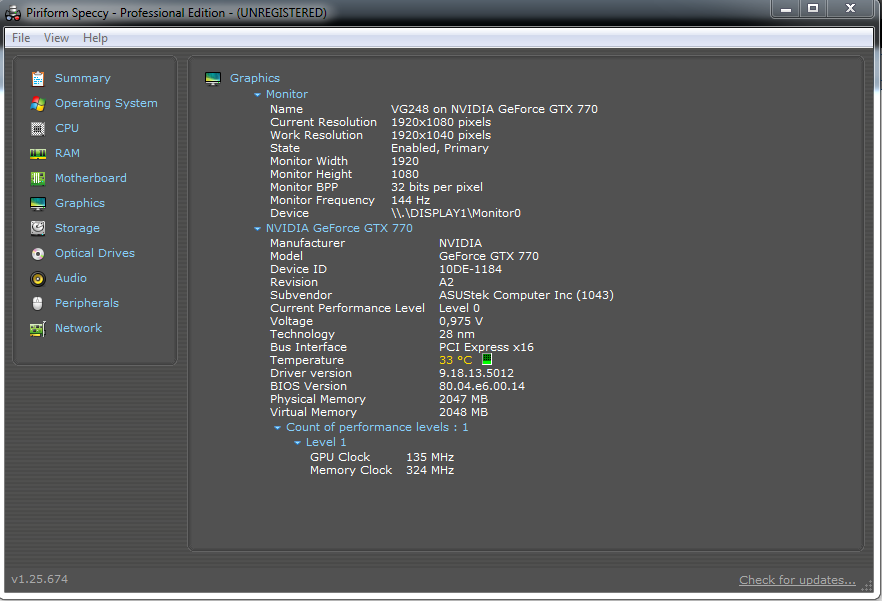Select the 32 bits per pixel value
This screenshot has height=601, width=882.
tap(436, 187)
